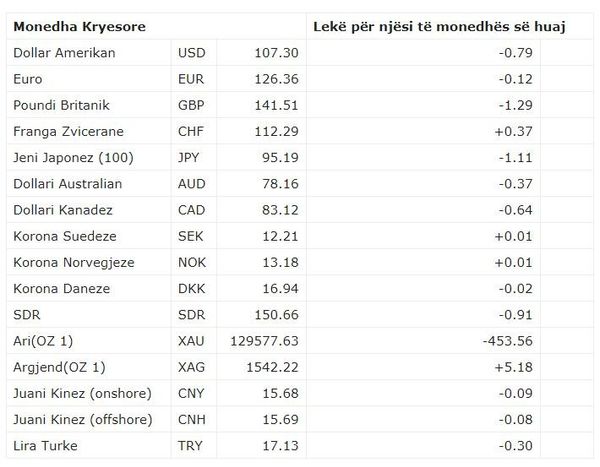Screen dimensions: 600x467
Task: Select the Ari(OZ 1) gold price 129577.63
Action: 264,341
